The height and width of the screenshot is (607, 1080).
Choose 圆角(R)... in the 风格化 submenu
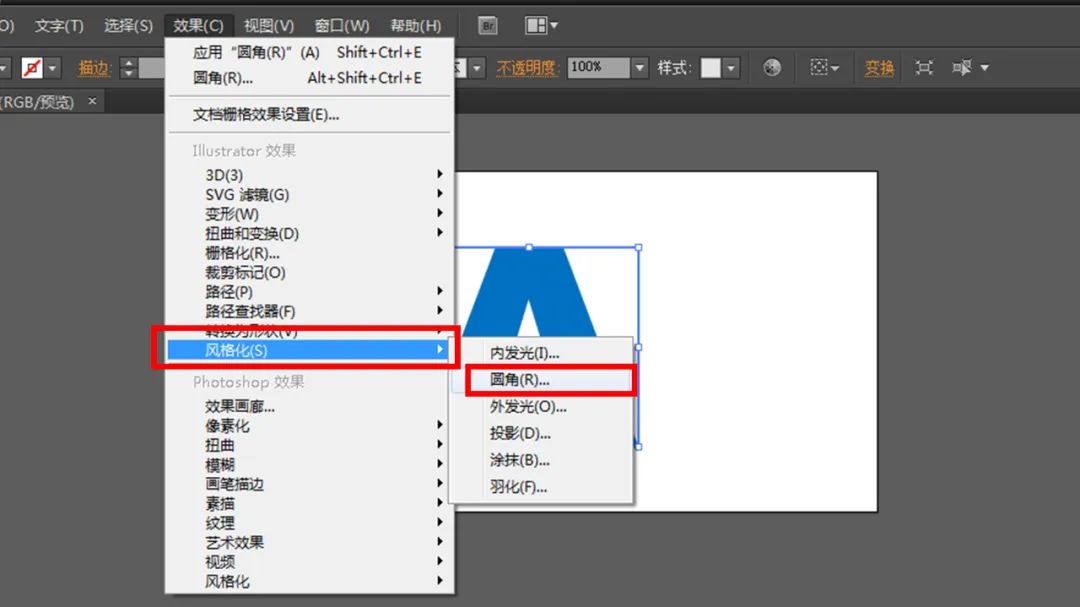541,380
